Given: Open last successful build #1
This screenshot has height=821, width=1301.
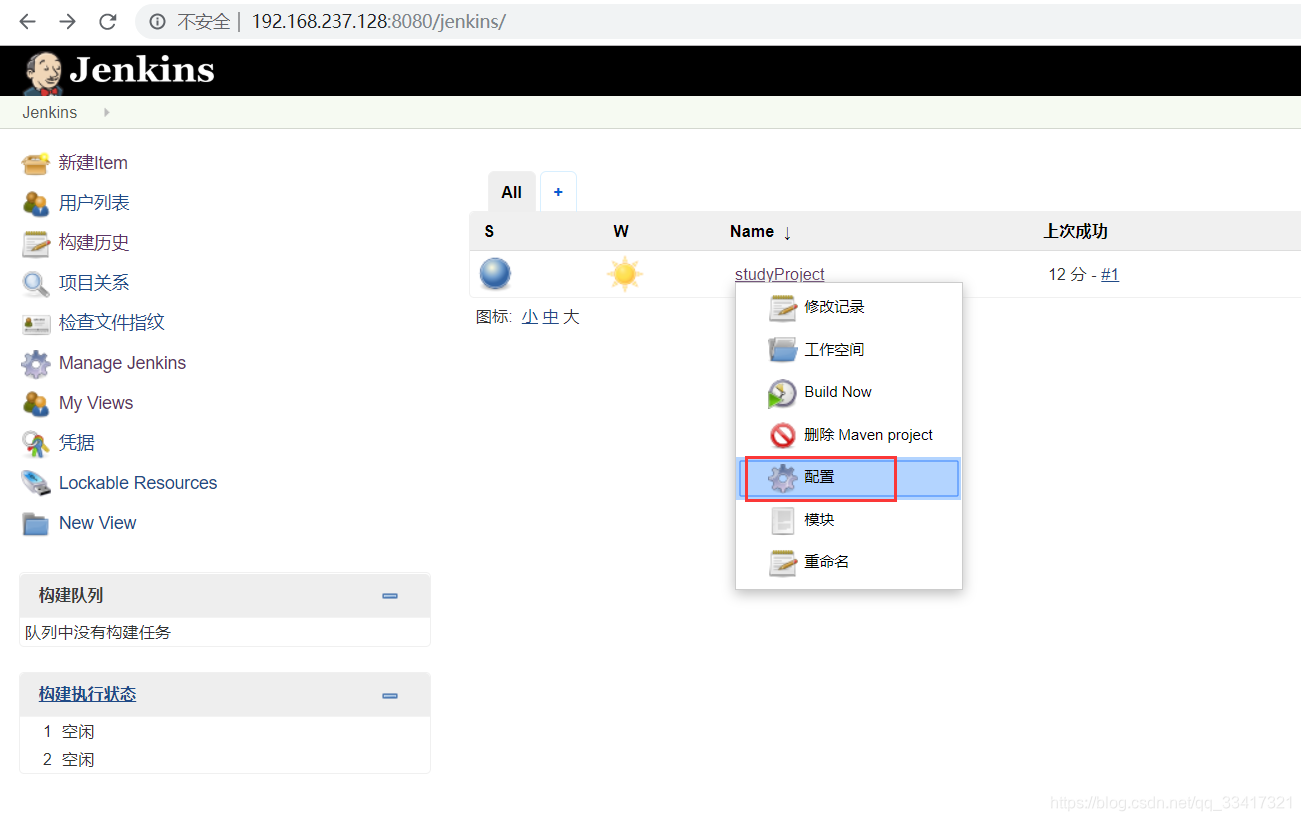Looking at the screenshot, I should click(x=1110, y=274).
